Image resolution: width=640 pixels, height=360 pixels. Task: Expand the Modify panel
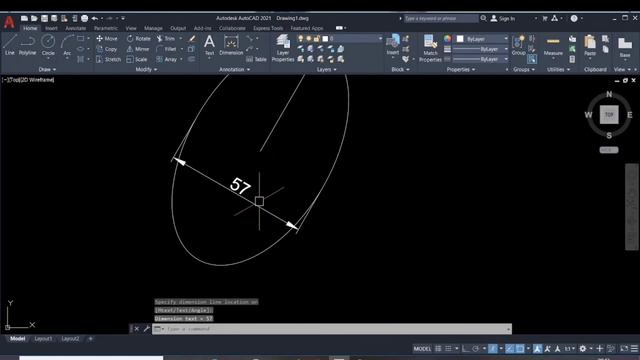click(x=146, y=69)
